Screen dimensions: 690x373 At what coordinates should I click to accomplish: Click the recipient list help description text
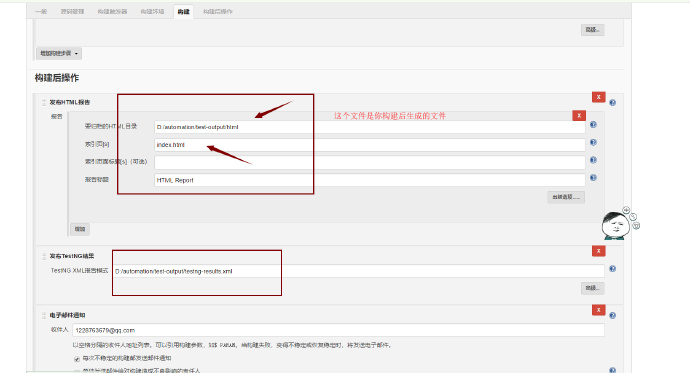(232, 345)
